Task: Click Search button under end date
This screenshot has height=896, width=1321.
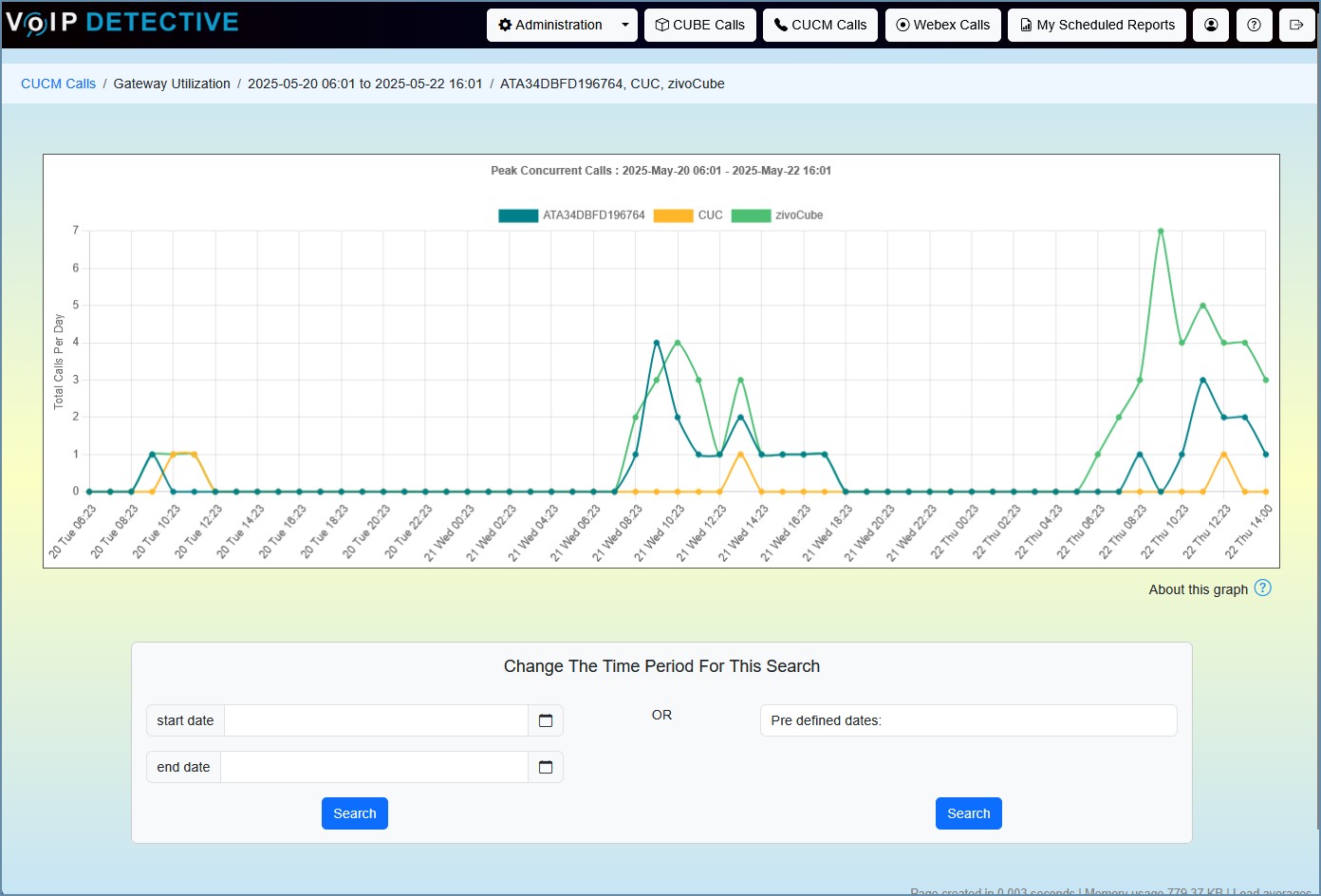Action: click(355, 813)
